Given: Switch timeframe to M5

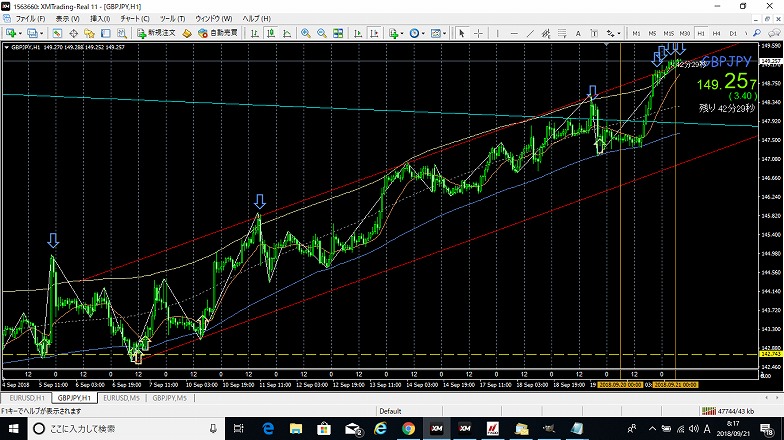Looking at the screenshot, I should [x=652, y=33].
